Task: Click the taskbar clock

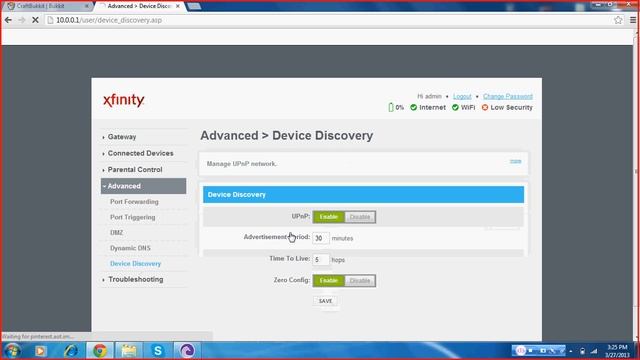Action: click(617, 351)
